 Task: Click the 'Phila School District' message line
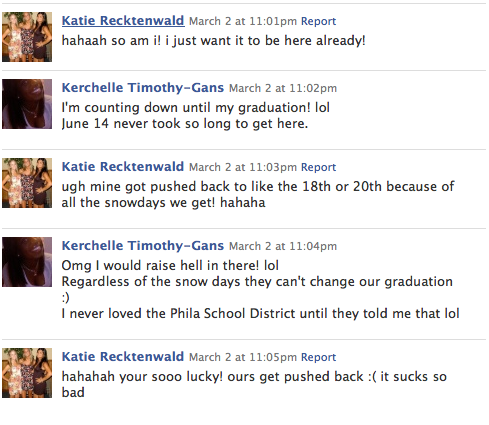(260, 314)
